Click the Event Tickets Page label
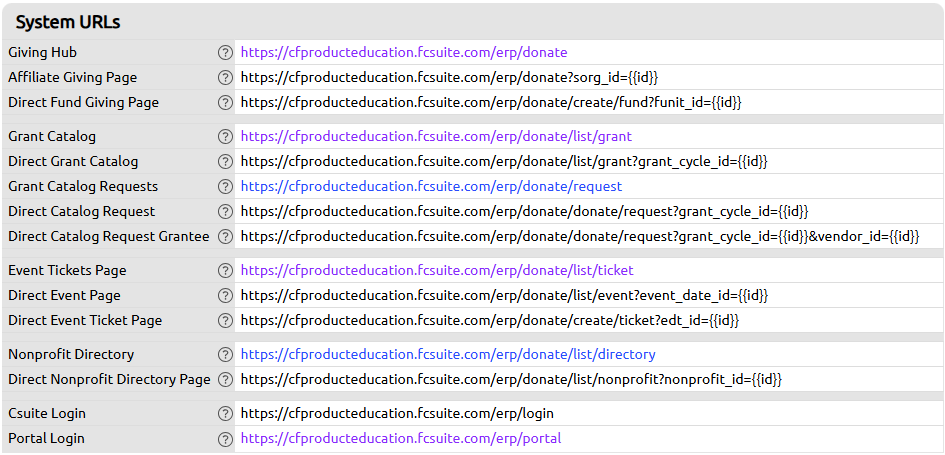945x455 pixels. 67,271
